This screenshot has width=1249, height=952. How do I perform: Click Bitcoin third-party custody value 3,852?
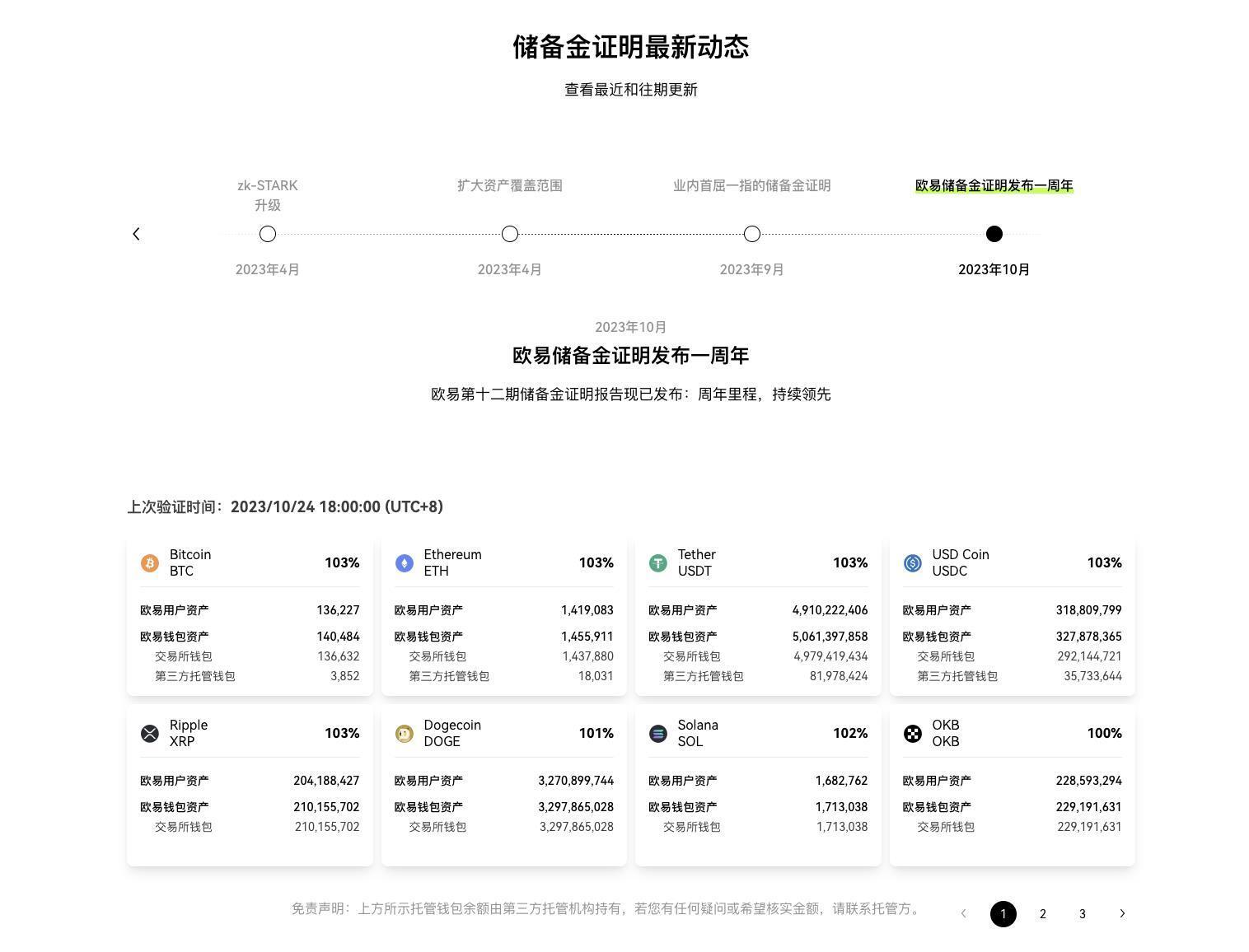(345, 677)
